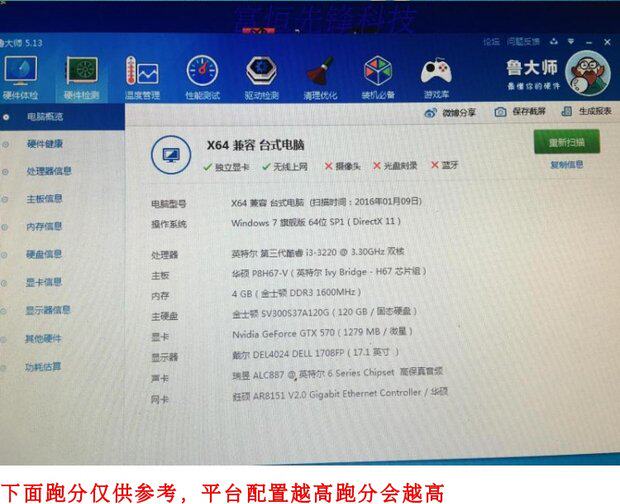Click the DELL 1708FP monitor value
Image resolution: width=620 pixels, height=504 pixels.
tap(316, 353)
